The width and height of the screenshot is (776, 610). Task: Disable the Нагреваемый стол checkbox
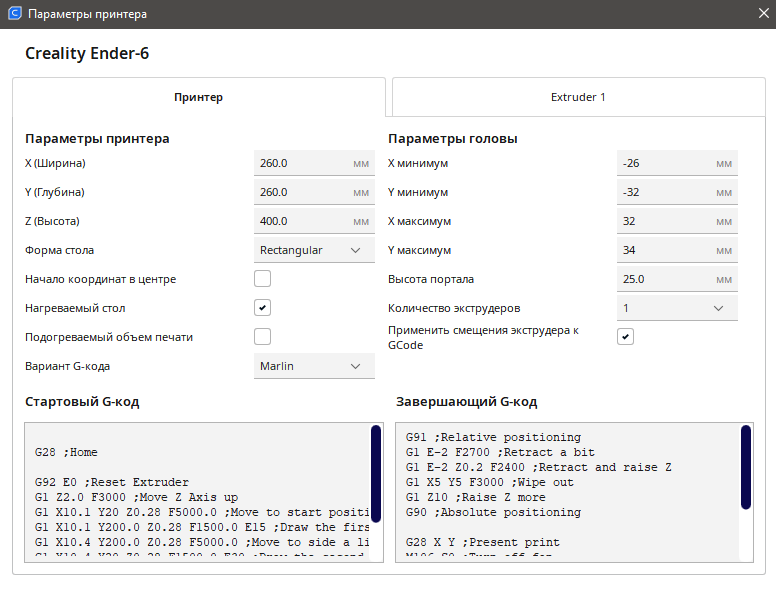click(x=263, y=308)
